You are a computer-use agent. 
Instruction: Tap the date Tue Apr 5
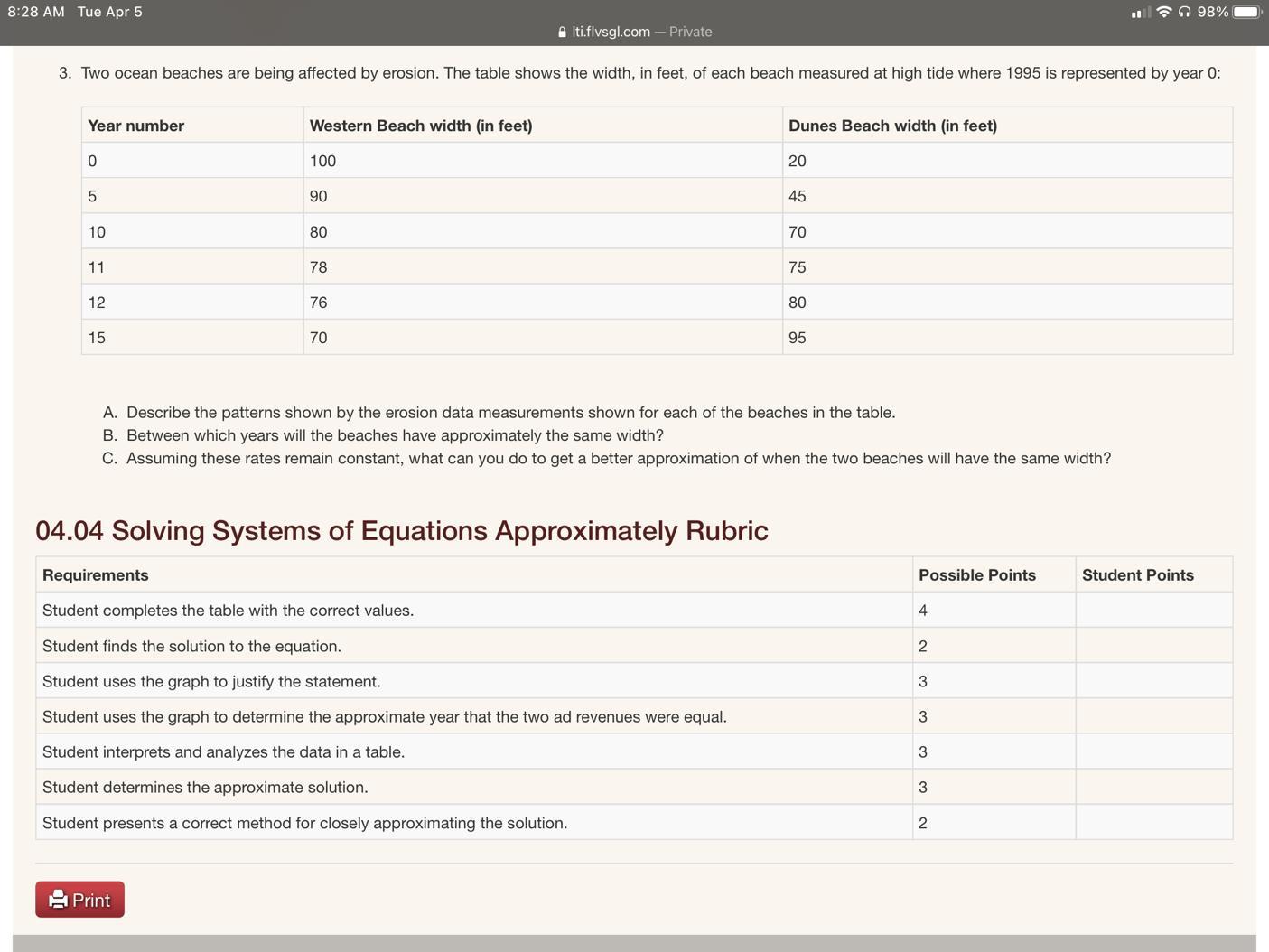pyautogui.click(x=110, y=12)
